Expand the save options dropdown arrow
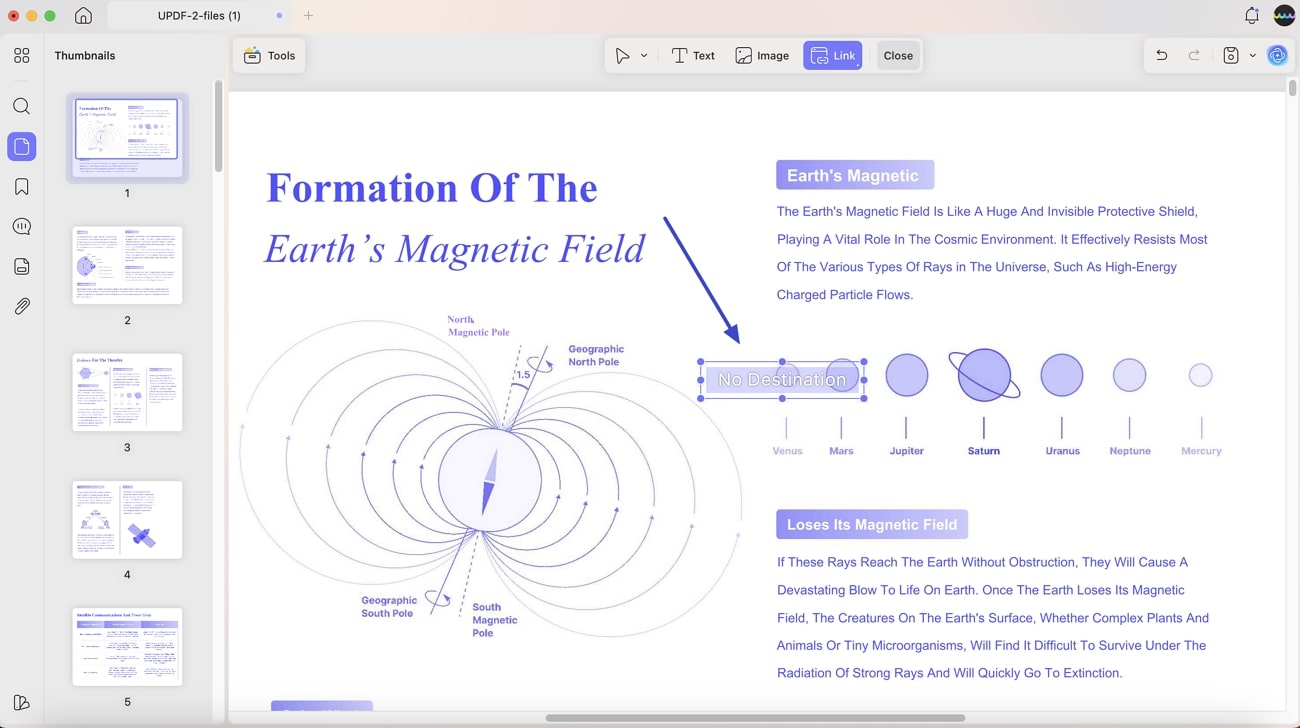Viewport: 1300px width, 728px height. [1252, 56]
